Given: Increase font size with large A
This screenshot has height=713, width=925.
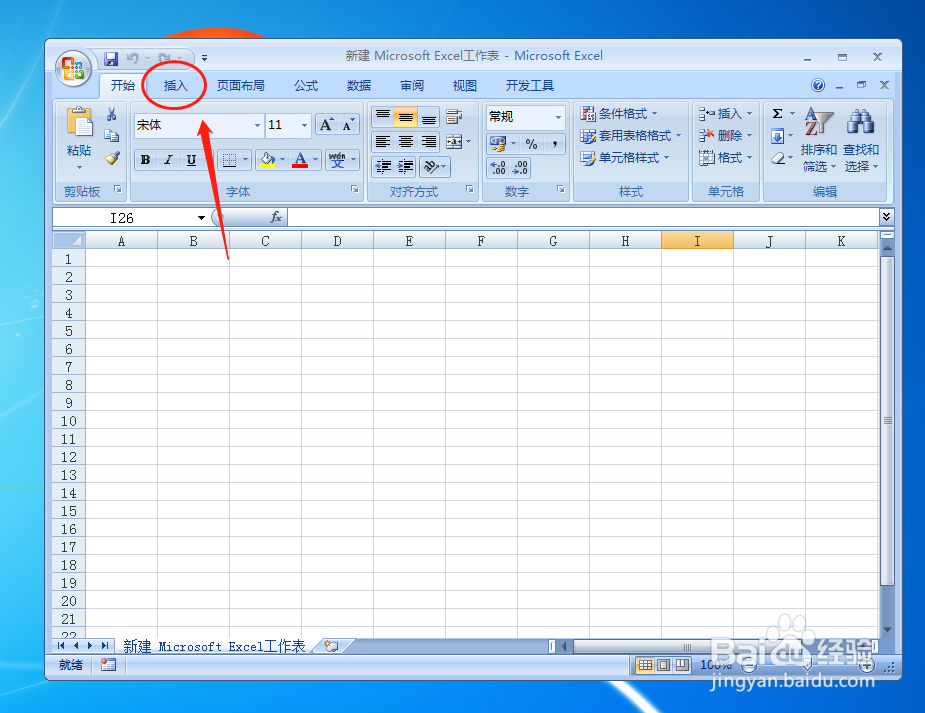Looking at the screenshot, I should click(x=326, y=124).
